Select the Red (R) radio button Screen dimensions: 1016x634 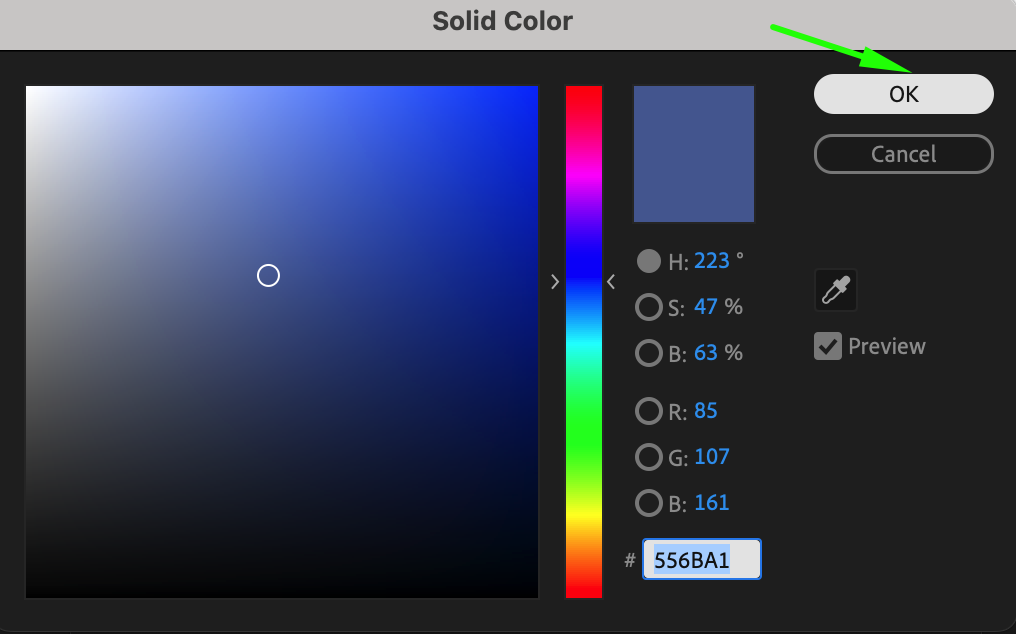tap(649, 411)
